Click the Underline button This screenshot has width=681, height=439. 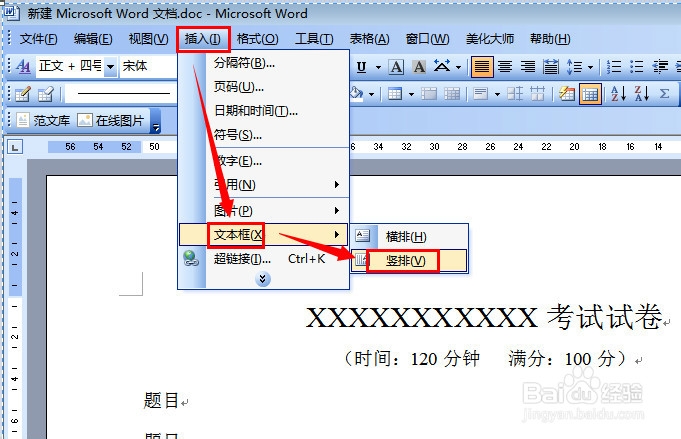[x=361, y=67]
